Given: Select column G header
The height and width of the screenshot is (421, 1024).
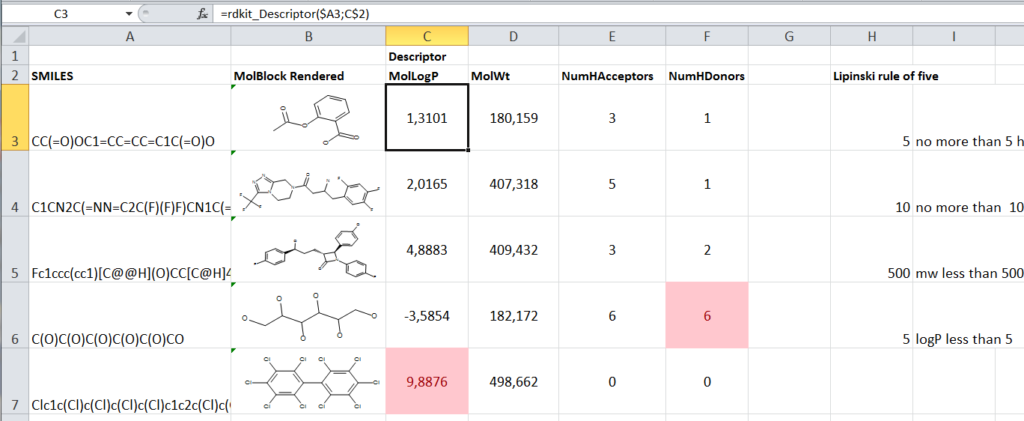Looking at the screenshot, I should [789, 37].
